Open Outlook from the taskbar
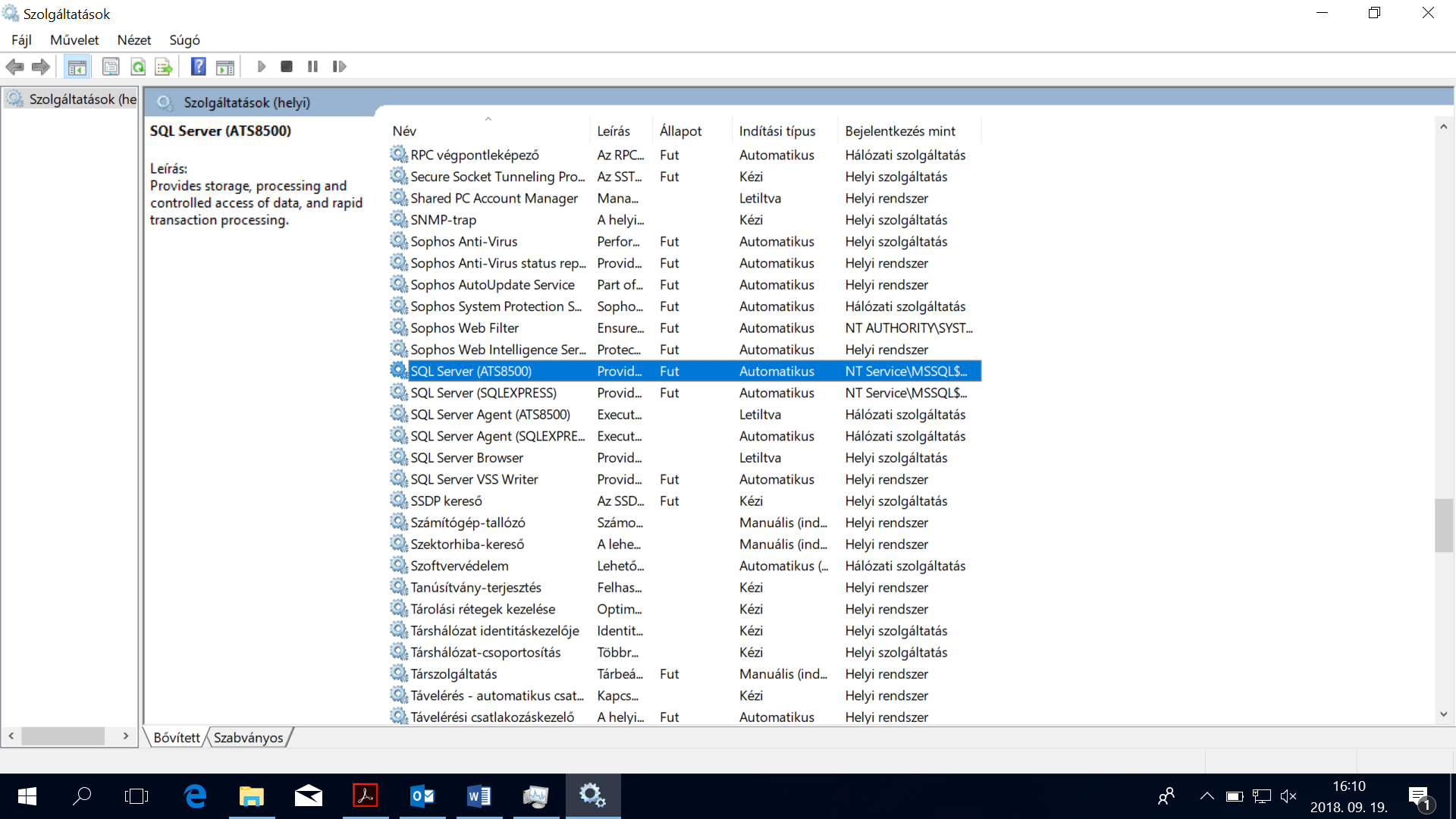The image size is (1456, 819). tap(422, 796)
